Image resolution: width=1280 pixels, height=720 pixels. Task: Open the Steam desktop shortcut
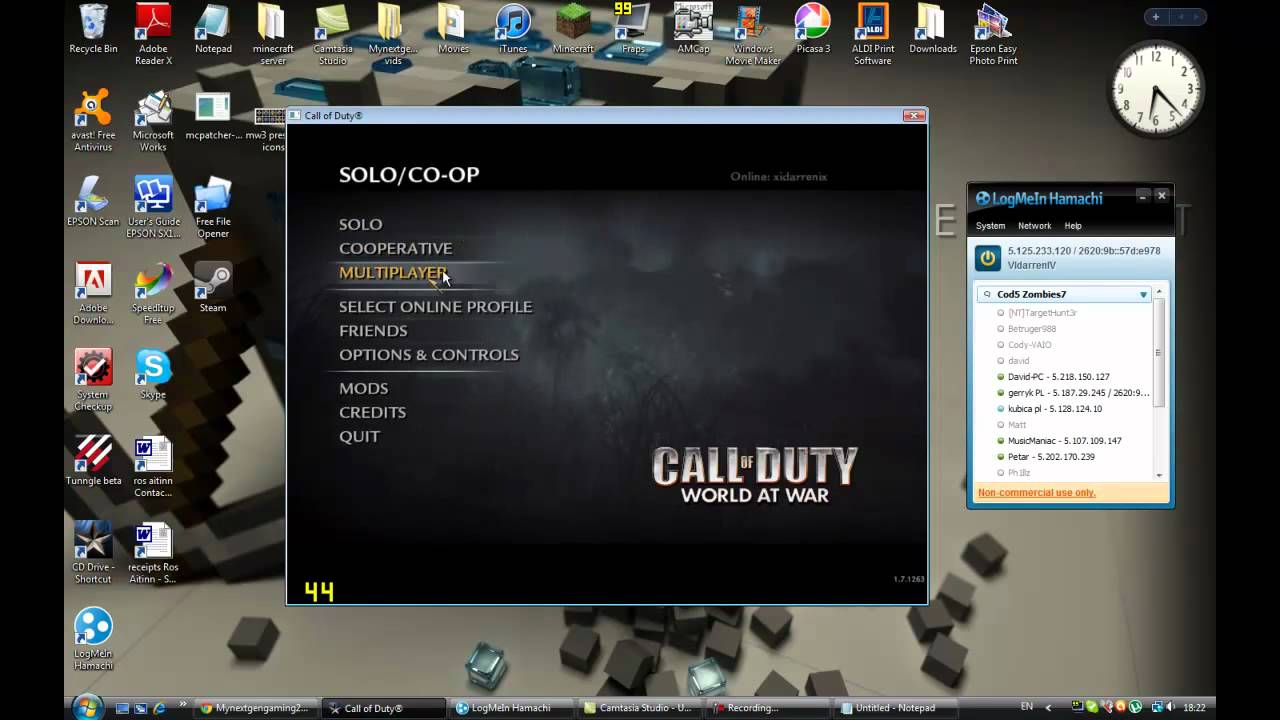[x=213, y=289]
